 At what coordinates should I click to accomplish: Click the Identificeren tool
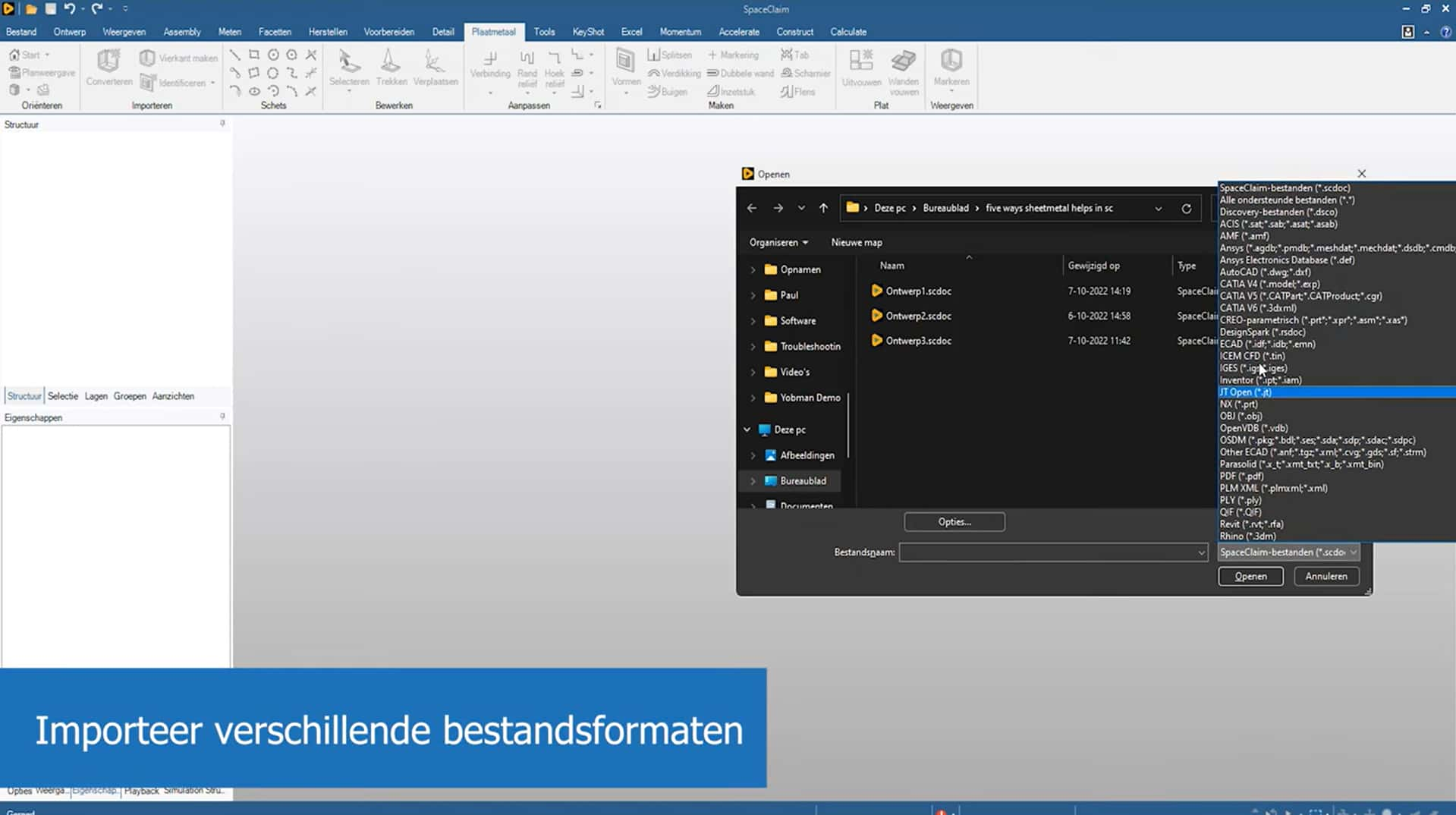(178, 83)
